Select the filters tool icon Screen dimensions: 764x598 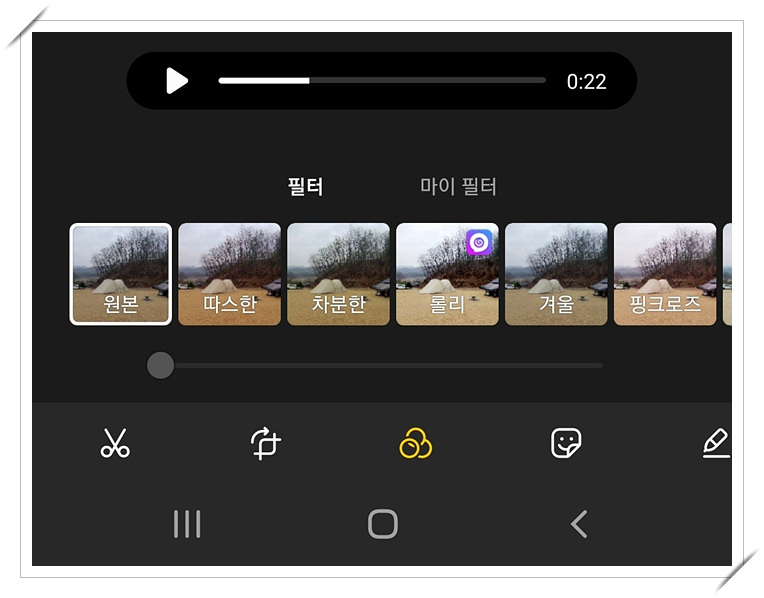416,443
